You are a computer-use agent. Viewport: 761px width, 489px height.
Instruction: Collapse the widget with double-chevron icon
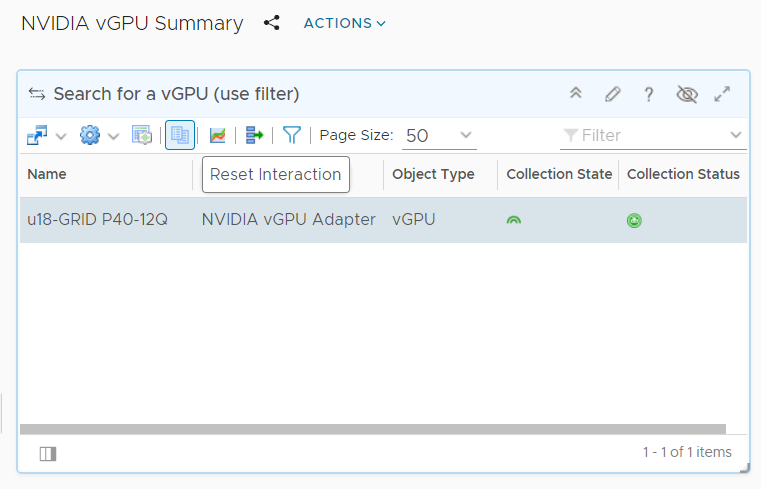(x=576, y=94)
